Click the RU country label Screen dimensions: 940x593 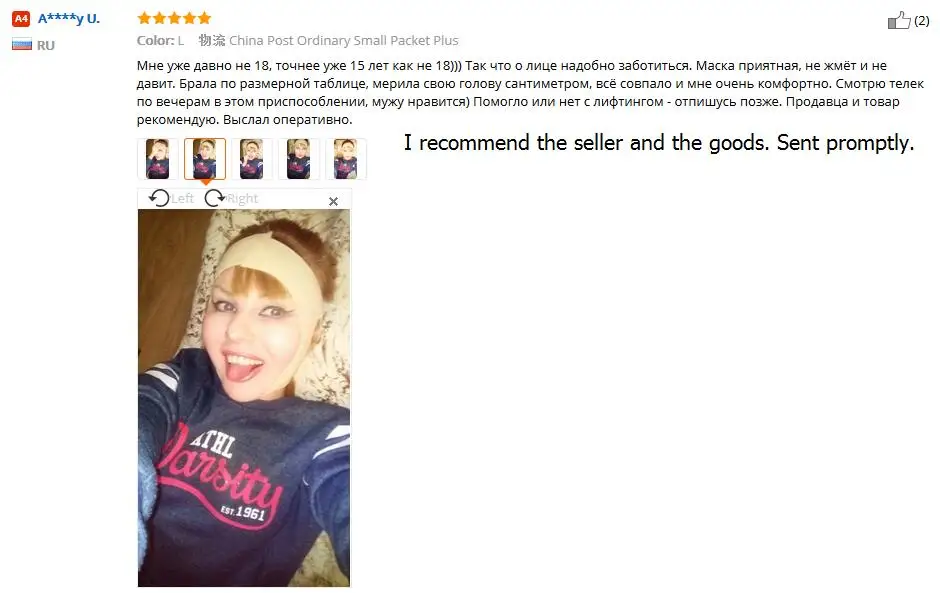click(x=46, y=45)
